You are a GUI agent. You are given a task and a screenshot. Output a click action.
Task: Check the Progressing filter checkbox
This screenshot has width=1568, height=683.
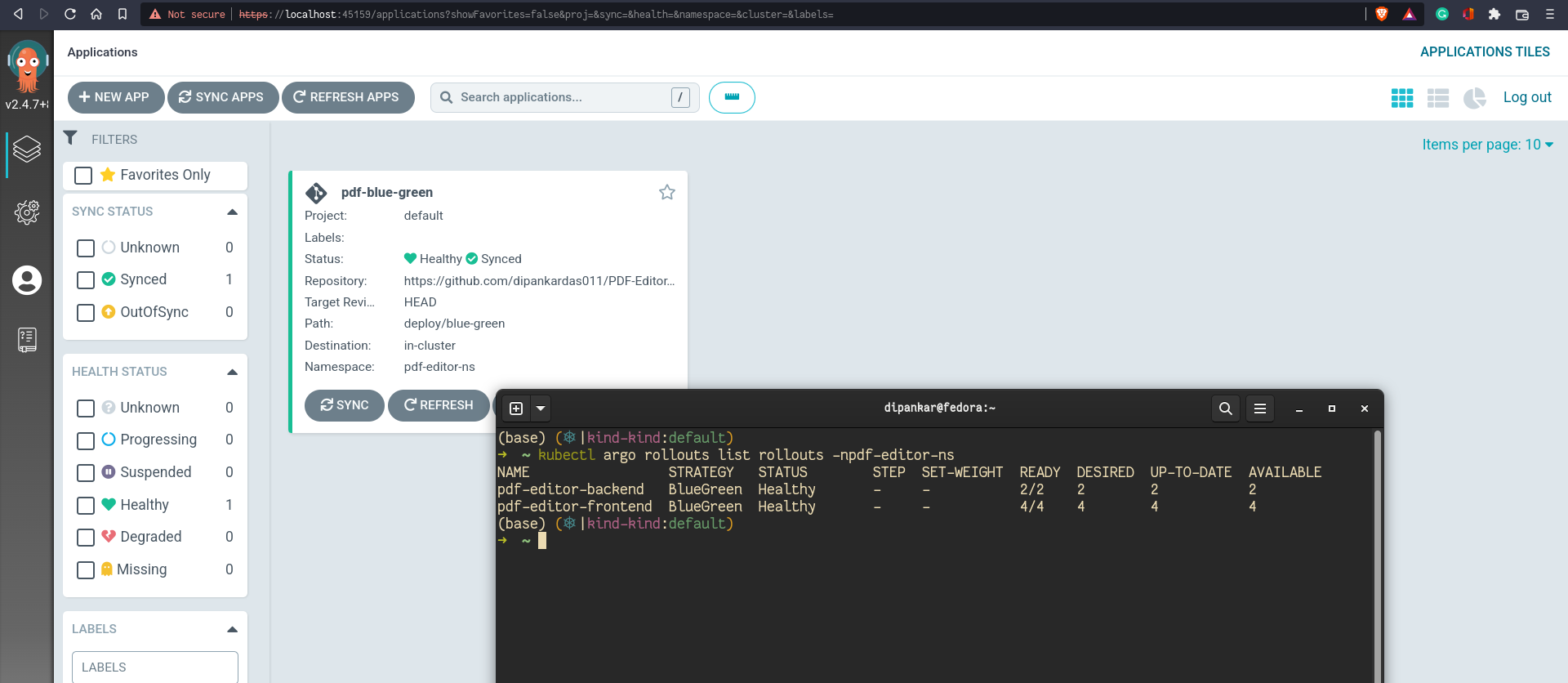[86, 440]
